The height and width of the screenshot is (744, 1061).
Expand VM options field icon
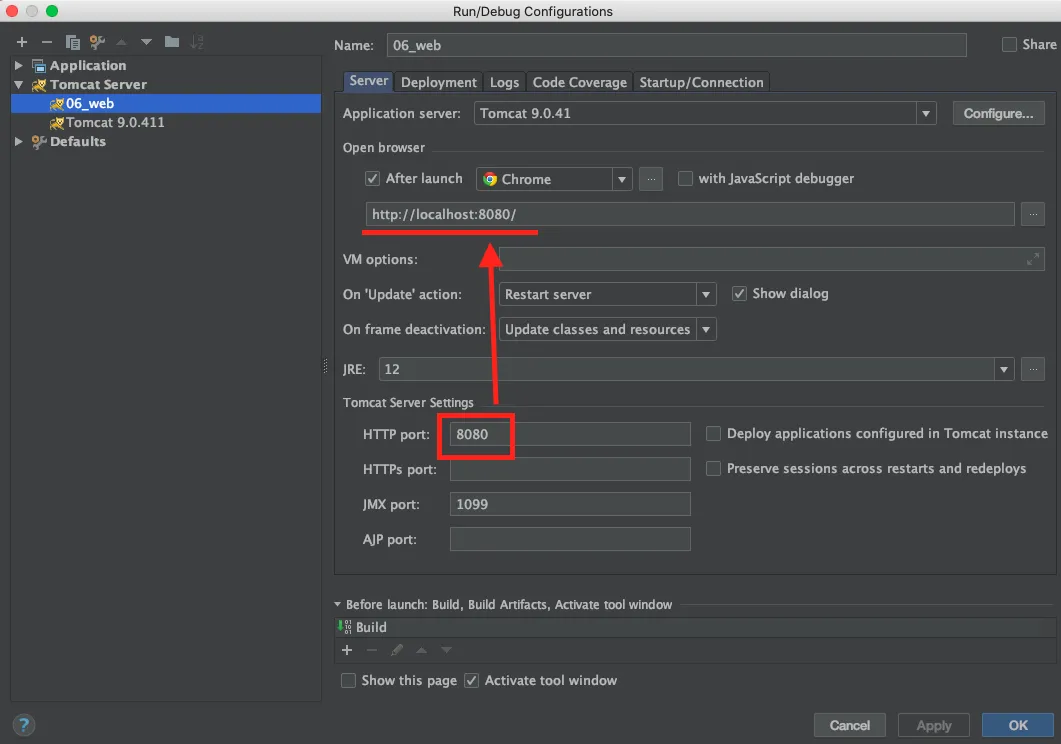(1033, 259)
